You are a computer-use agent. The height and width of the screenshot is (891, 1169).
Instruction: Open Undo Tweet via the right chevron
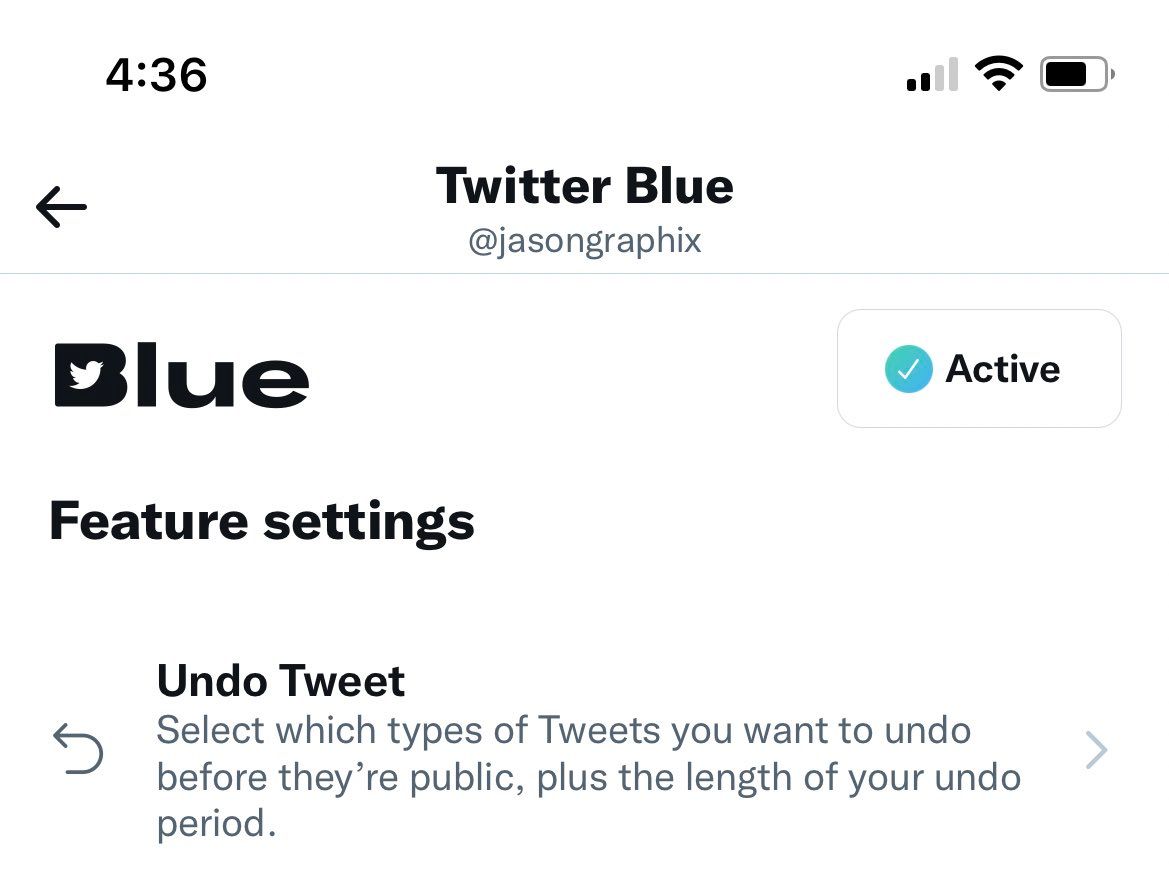tap(1096, 751)
